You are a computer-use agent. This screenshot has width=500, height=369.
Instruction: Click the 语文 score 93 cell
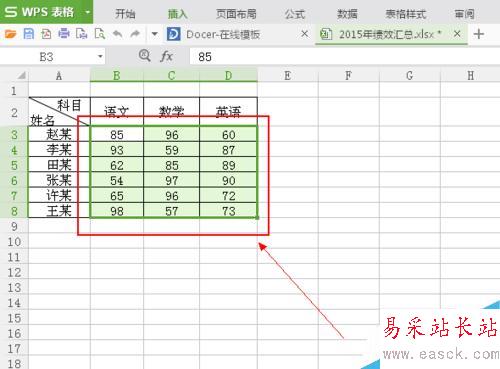(117, 150)
